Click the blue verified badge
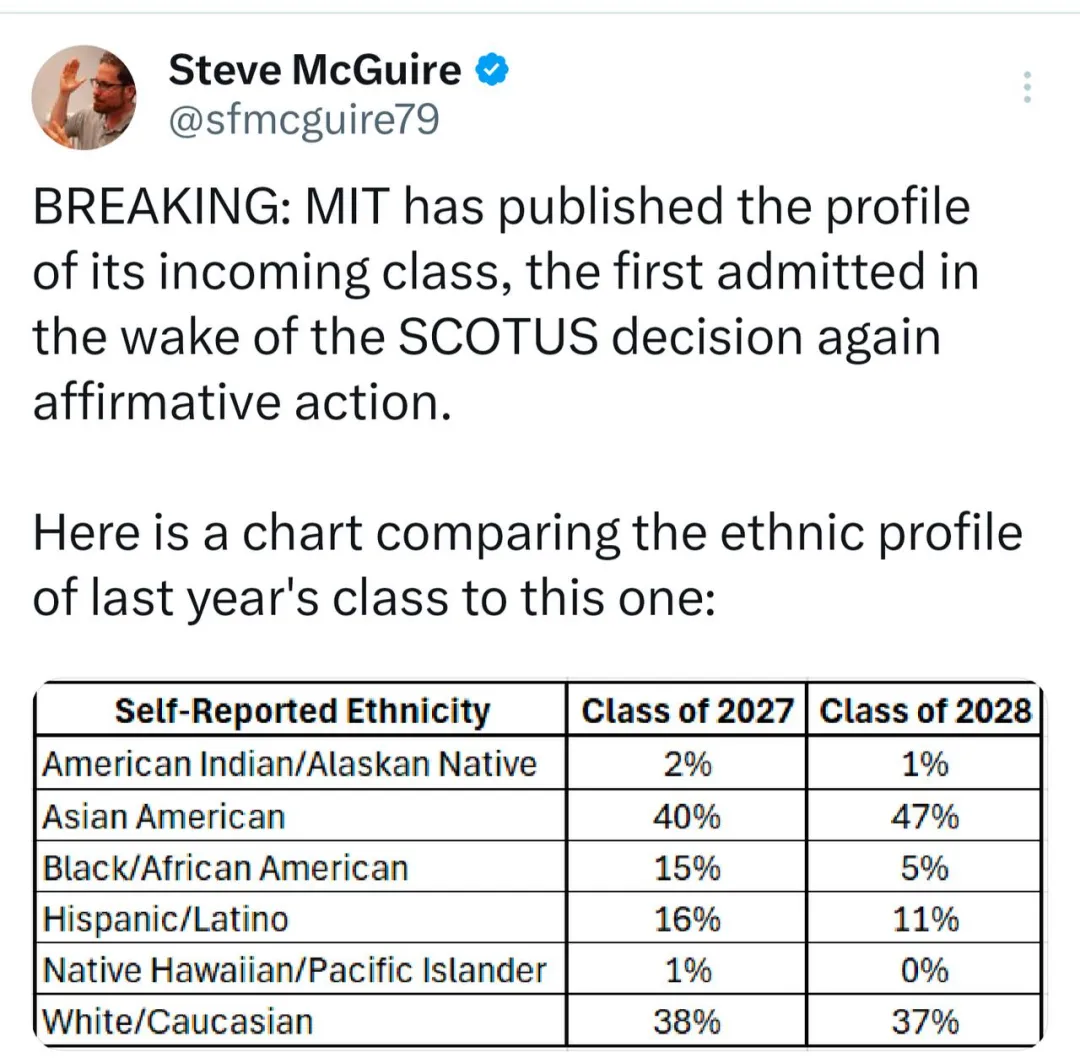Screen dimensions: 1080x1063 point(492,69)
